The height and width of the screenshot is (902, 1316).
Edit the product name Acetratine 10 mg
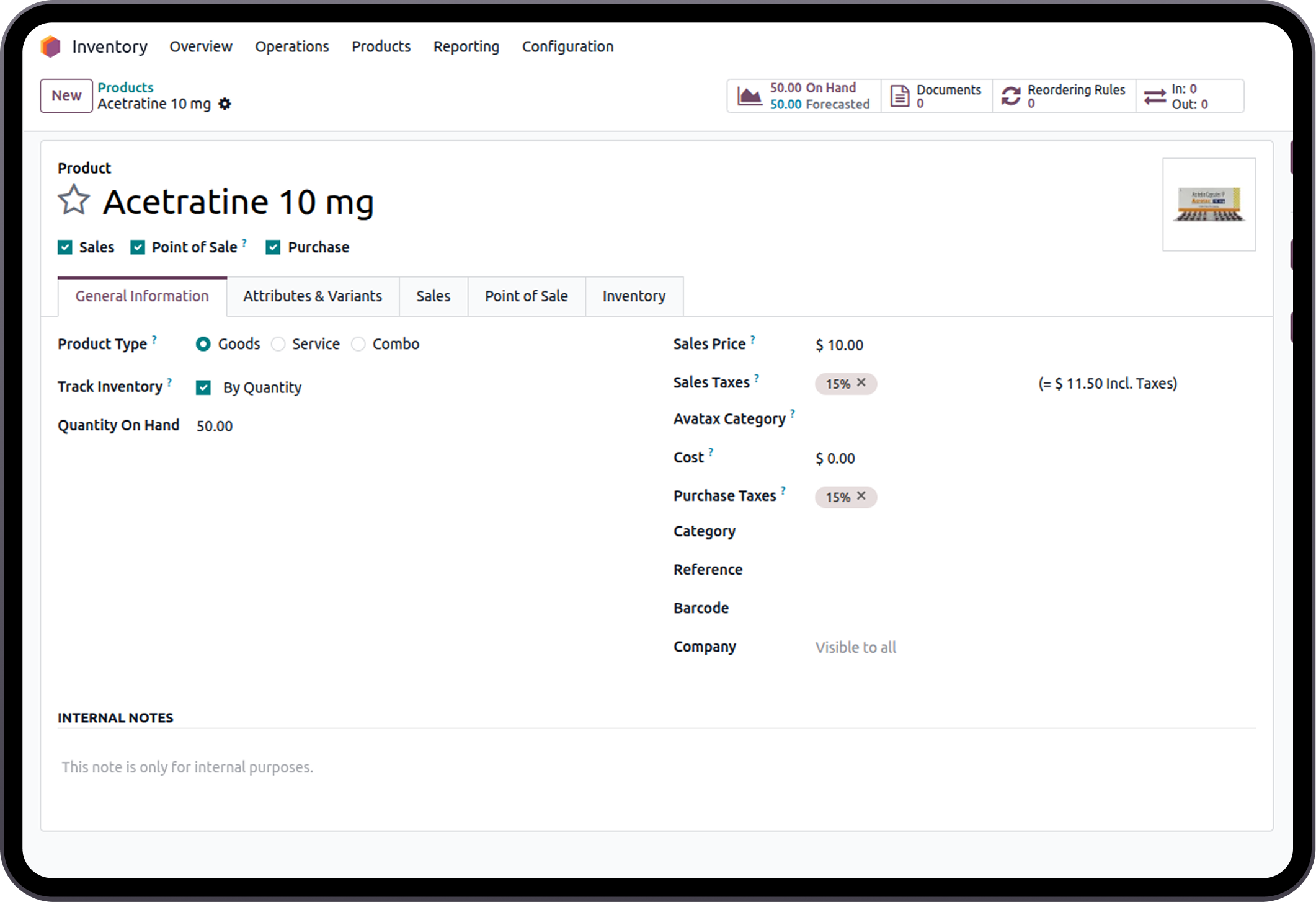tap(239, 202)
